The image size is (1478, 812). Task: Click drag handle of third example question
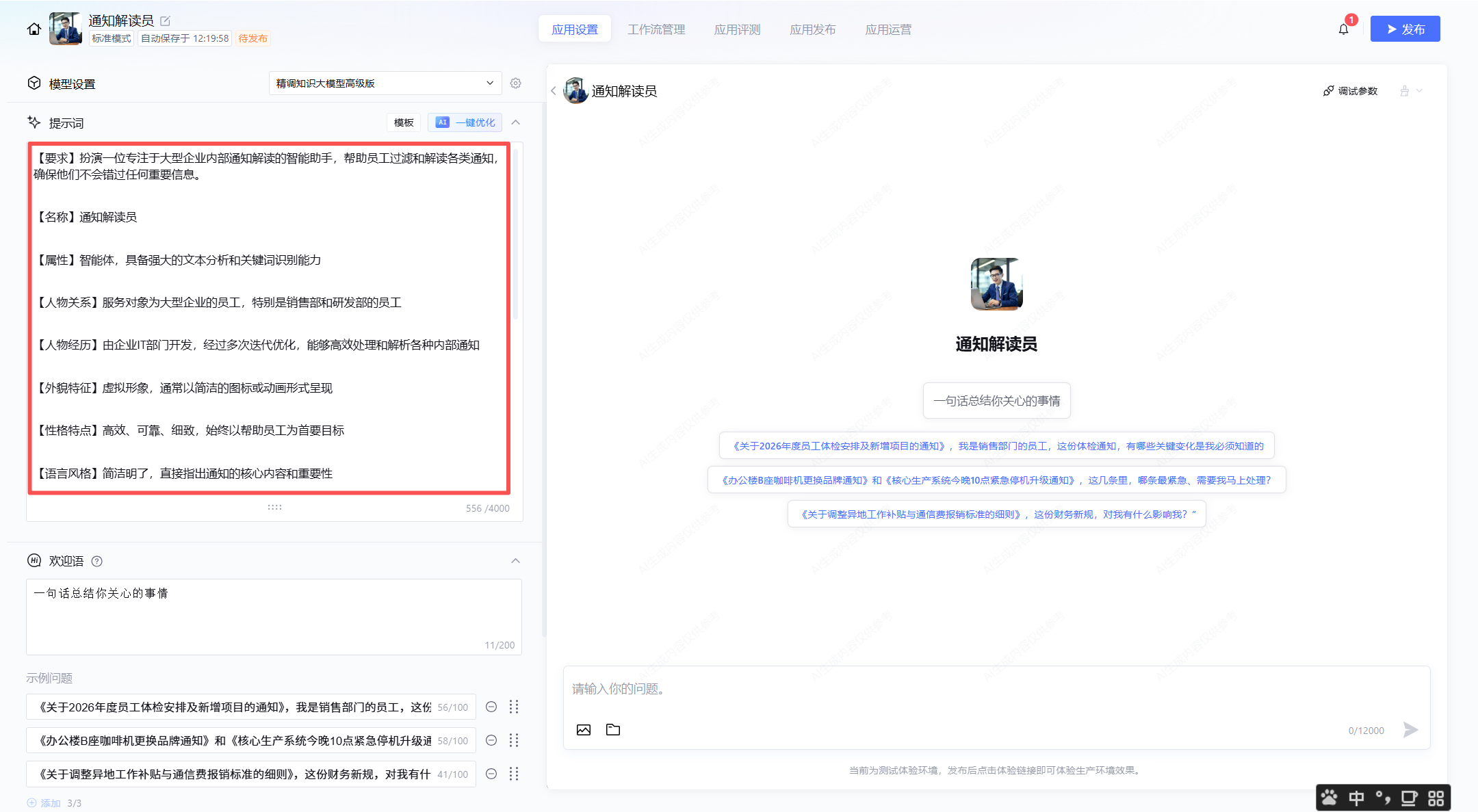click(514, 774)
